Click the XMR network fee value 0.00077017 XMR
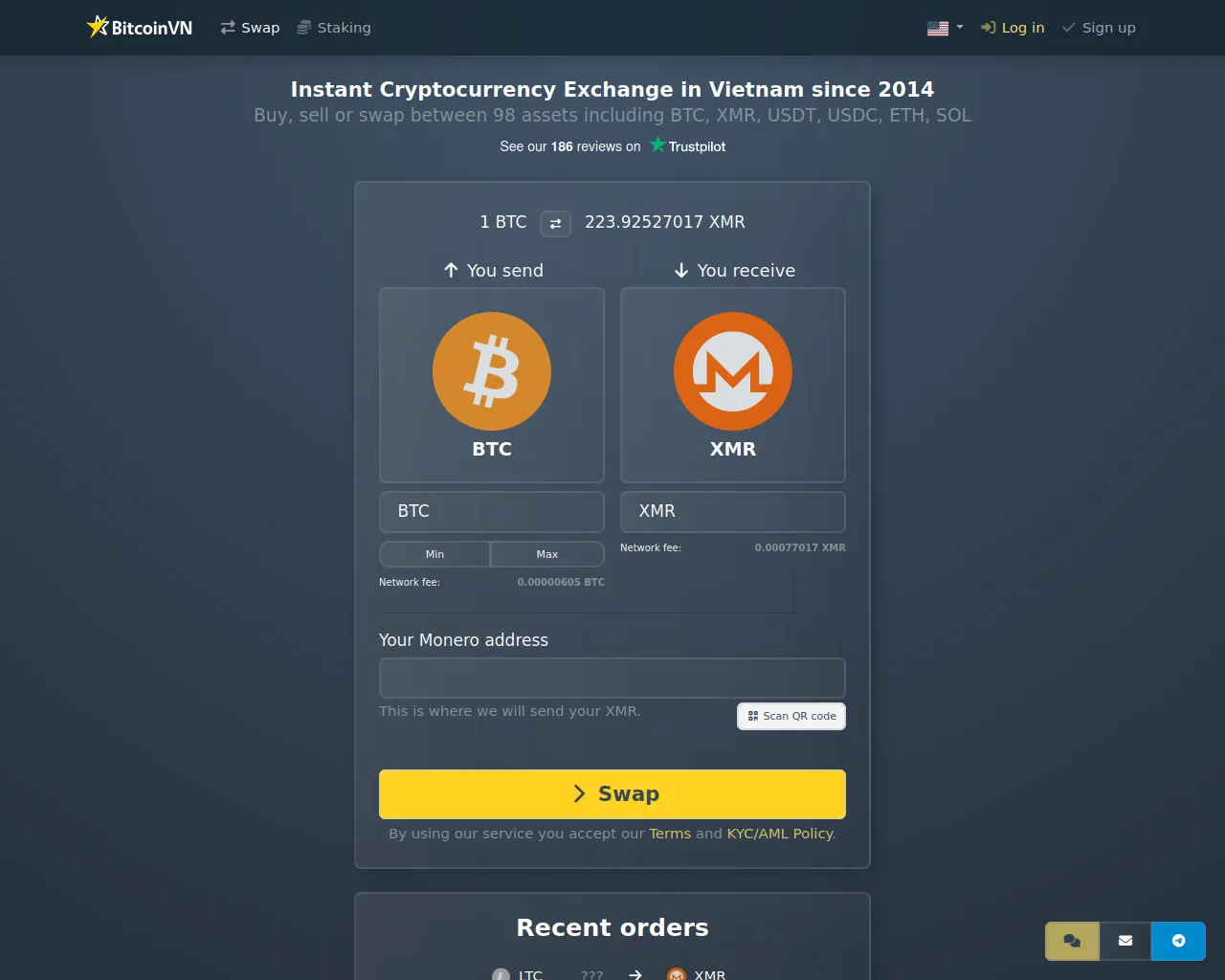Image resolution: width=1225 pixels, height=980 pixels. click(800, 547)
